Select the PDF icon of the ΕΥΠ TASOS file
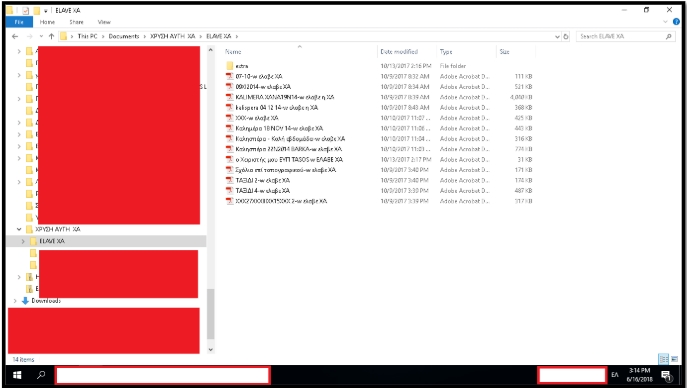The height and width of the screenshot is (388, 687). (x=230, y=159)
